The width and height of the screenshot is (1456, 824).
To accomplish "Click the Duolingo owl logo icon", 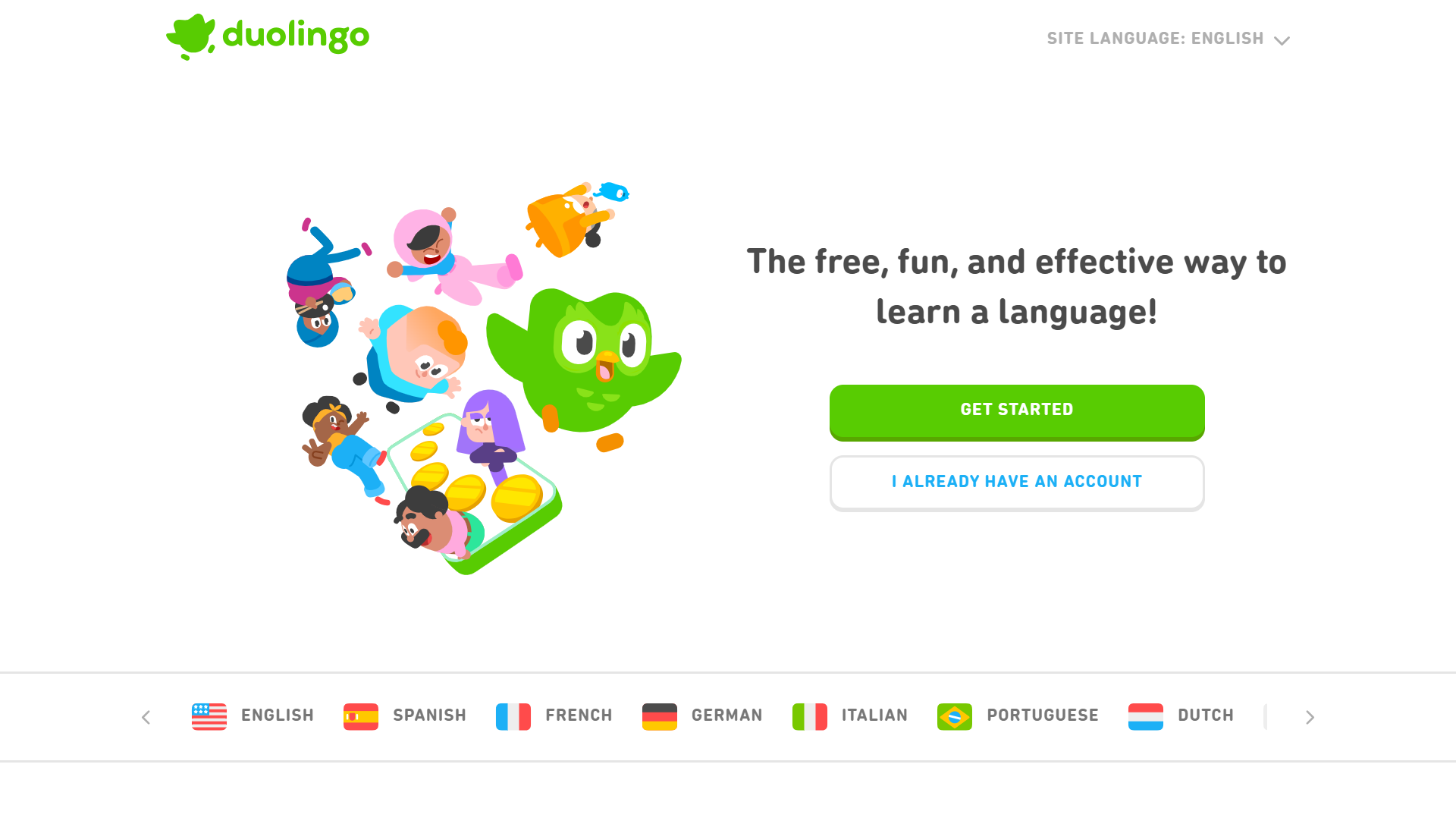I will tap(191, 36).
